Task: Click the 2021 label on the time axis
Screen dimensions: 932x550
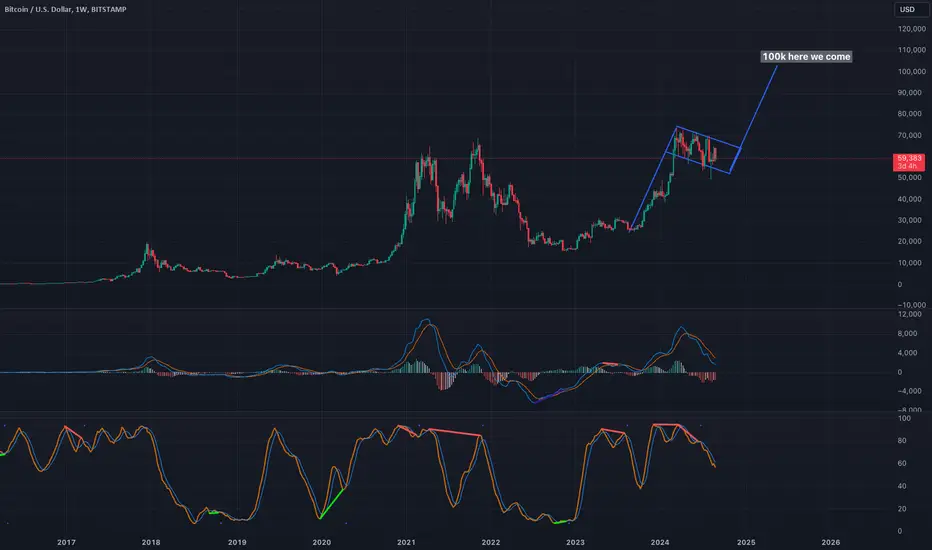Action: (x=407, y=542)
